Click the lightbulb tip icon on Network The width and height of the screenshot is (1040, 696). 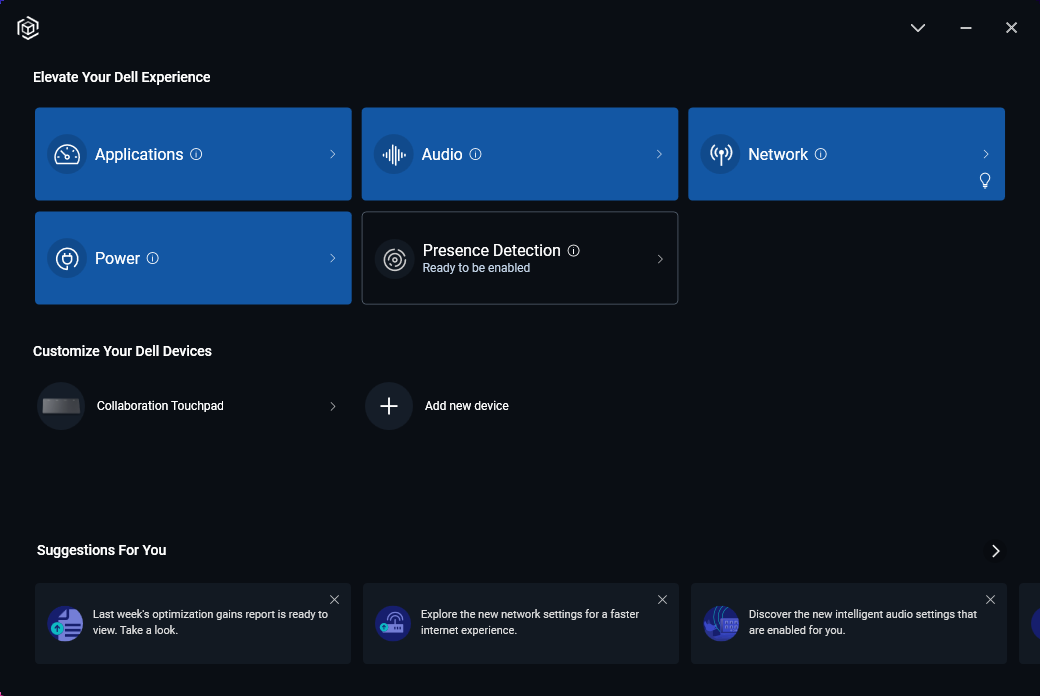coord(985,180)
